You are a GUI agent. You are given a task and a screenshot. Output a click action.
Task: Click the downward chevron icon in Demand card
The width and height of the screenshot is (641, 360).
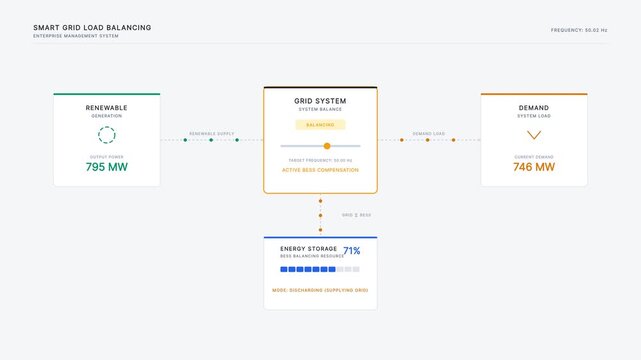click(534, 135)
